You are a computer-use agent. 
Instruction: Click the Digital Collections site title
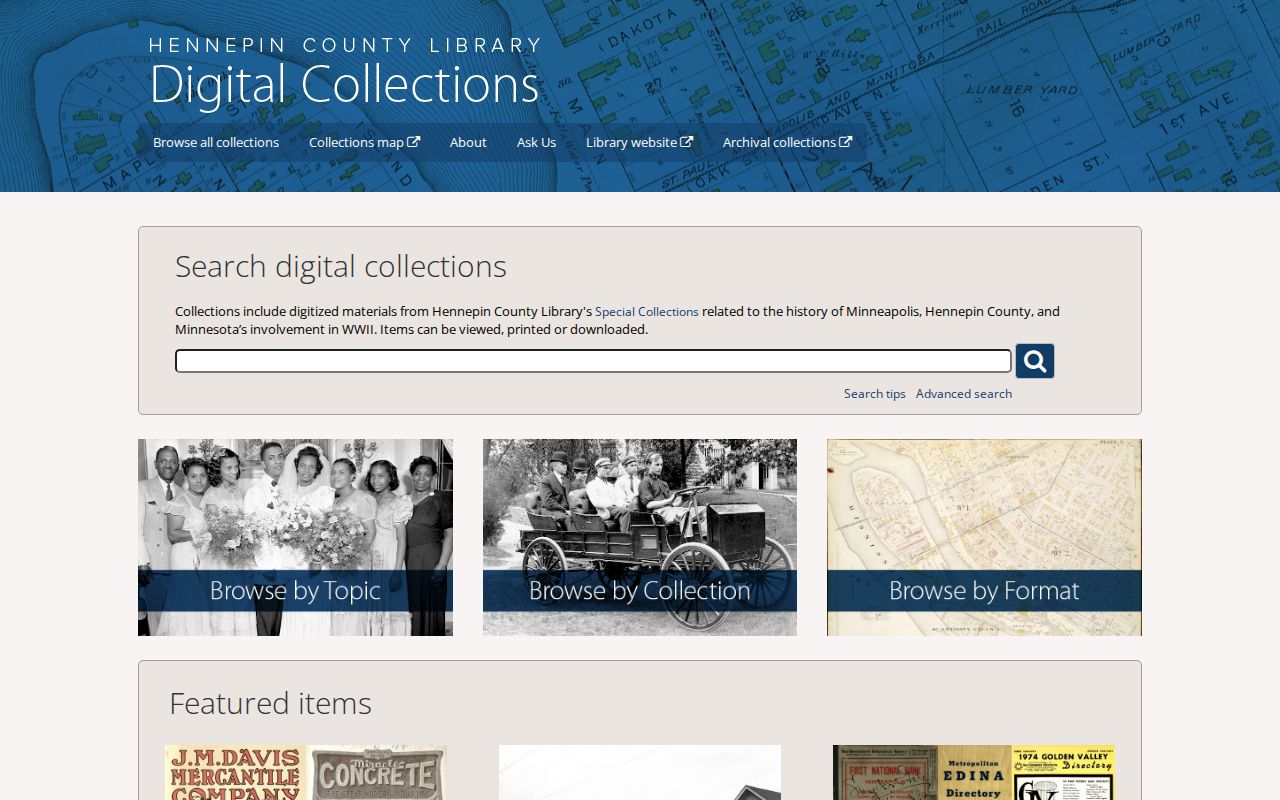click(x=344, y=84)
